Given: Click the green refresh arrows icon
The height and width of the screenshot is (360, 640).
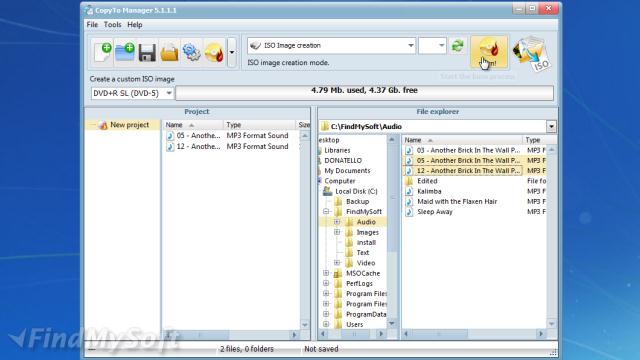Looking at the screenshot, I should tap(458, 45).
